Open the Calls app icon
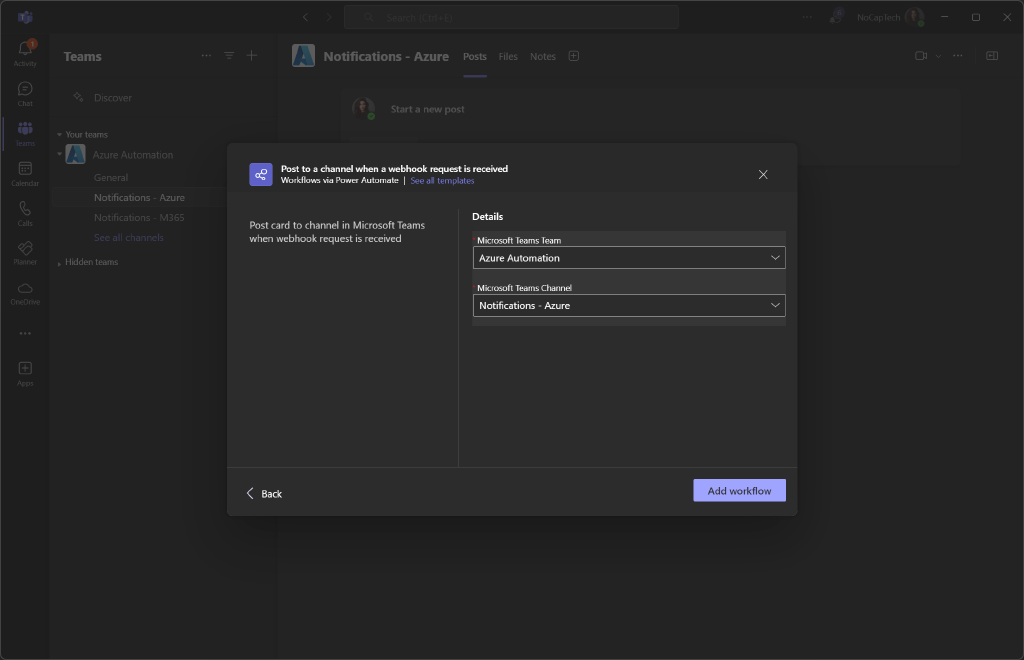This screenshot has height=660, width=1024. 25,213
